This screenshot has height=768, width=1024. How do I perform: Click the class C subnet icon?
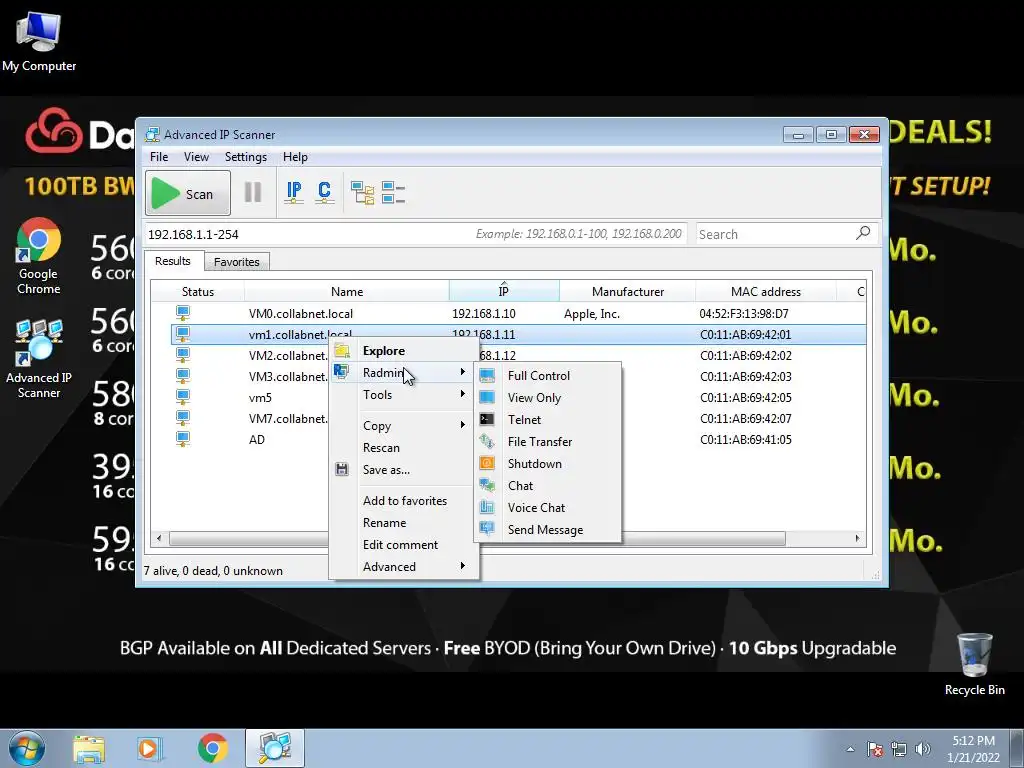[x=325, y=193]
